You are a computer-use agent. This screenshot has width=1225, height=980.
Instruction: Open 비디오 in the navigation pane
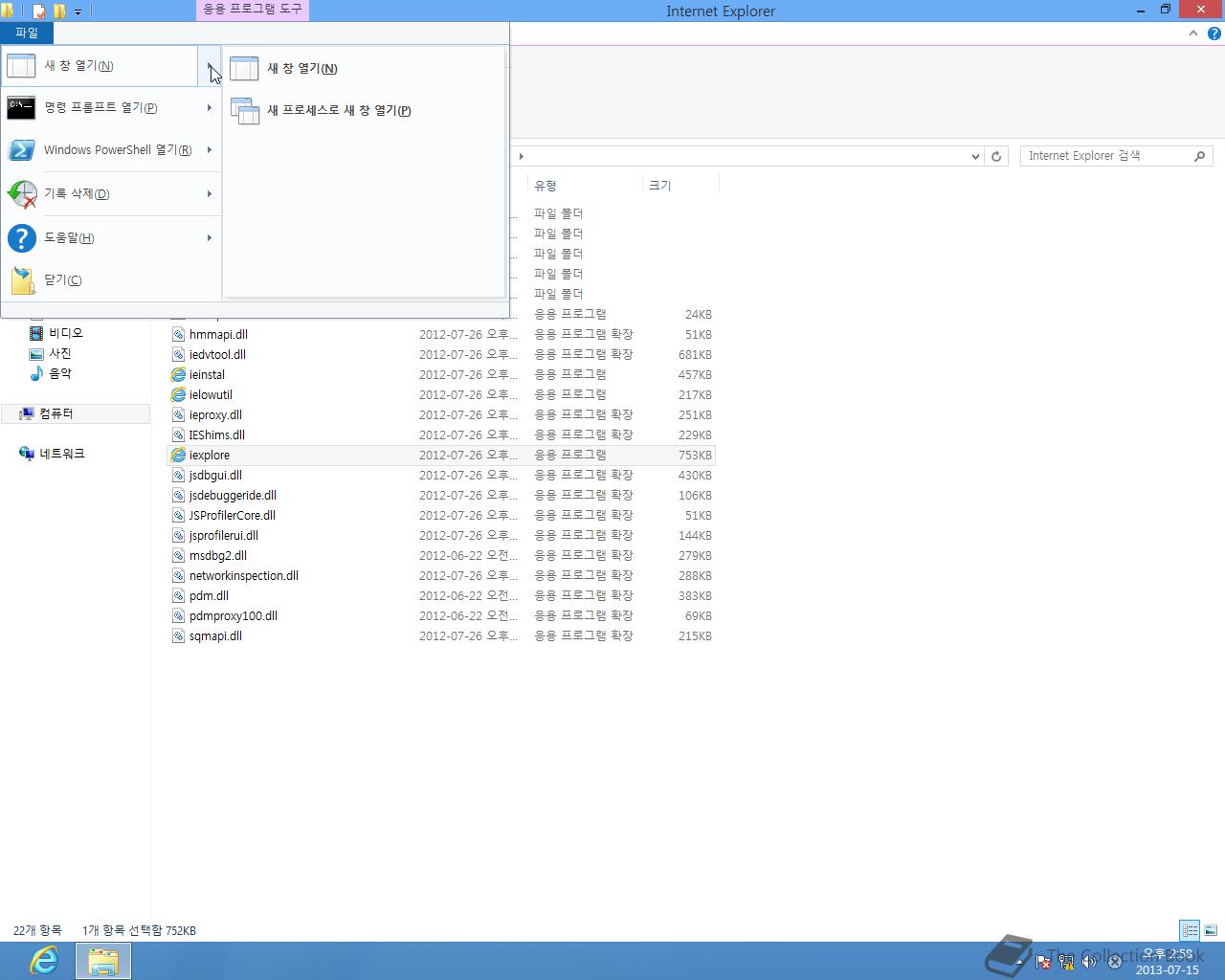[x=66, y=333]
